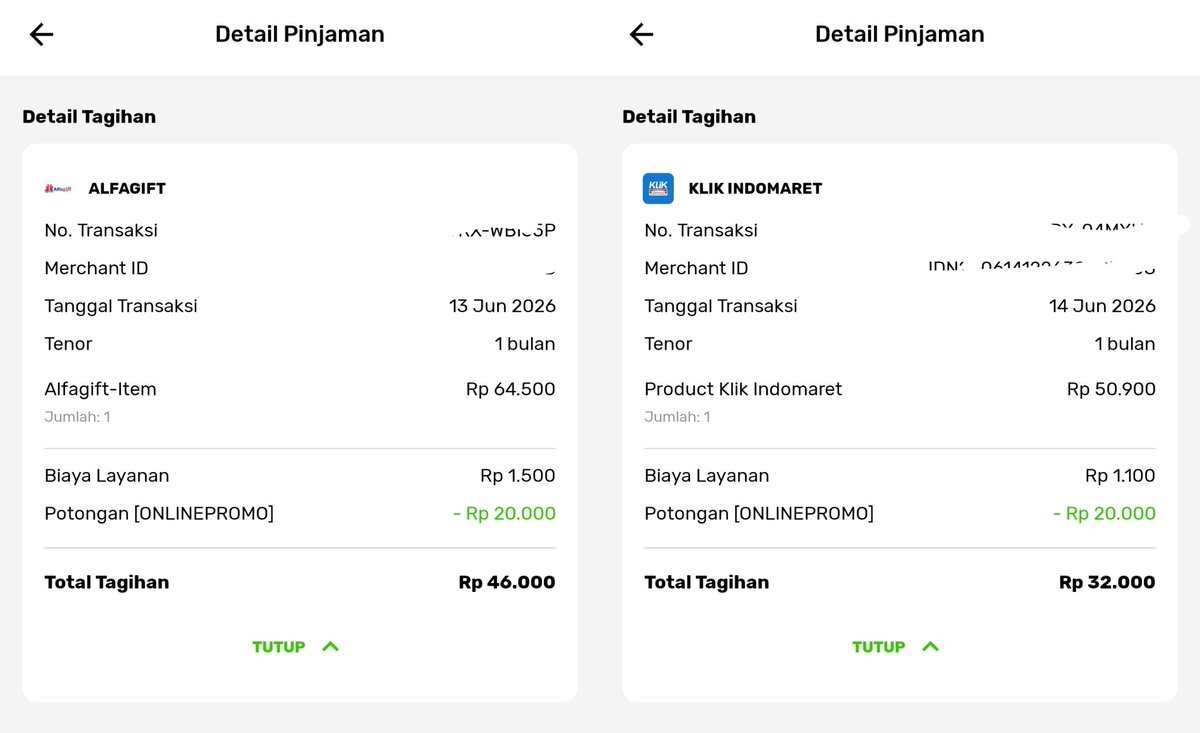The image size is (1200, 733).
Task: Tap the Rp 46.000 total amount
Action: click(x=507, y=582)
